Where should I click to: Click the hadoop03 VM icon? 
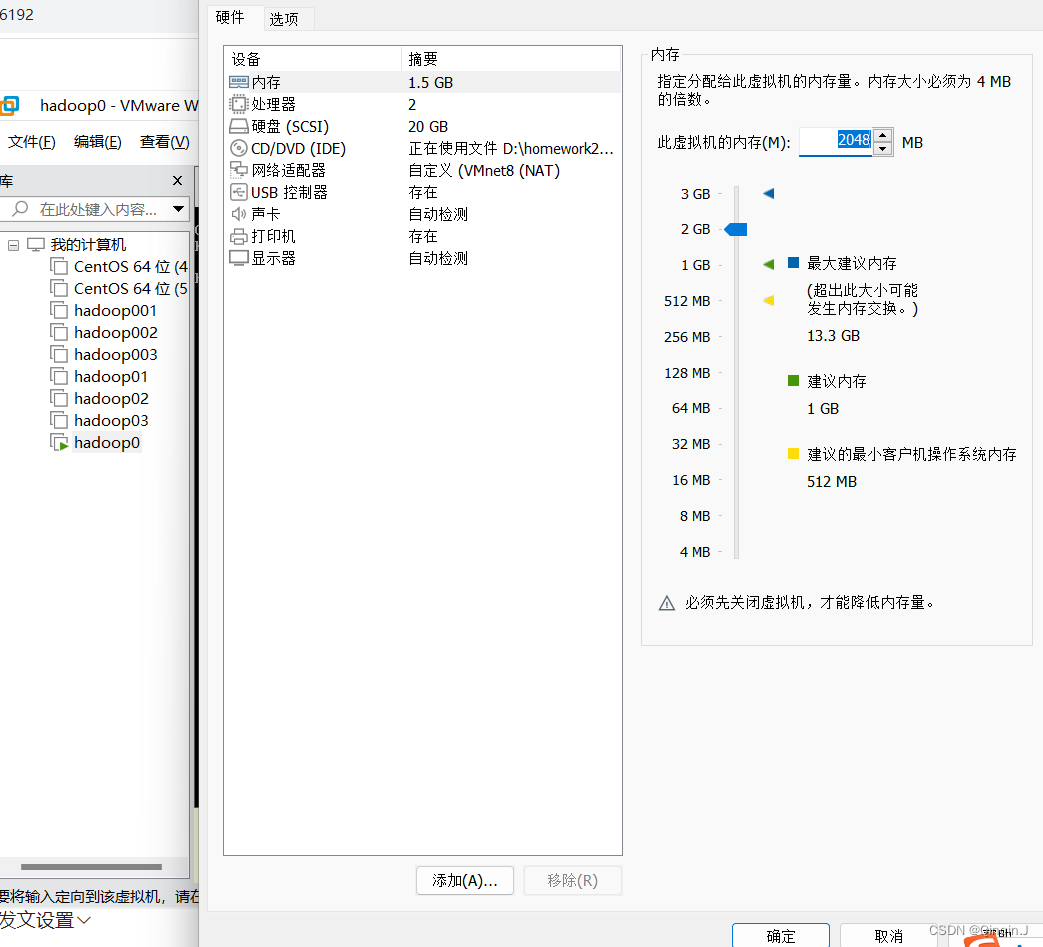pyautogui.click(x=59, y=420)
